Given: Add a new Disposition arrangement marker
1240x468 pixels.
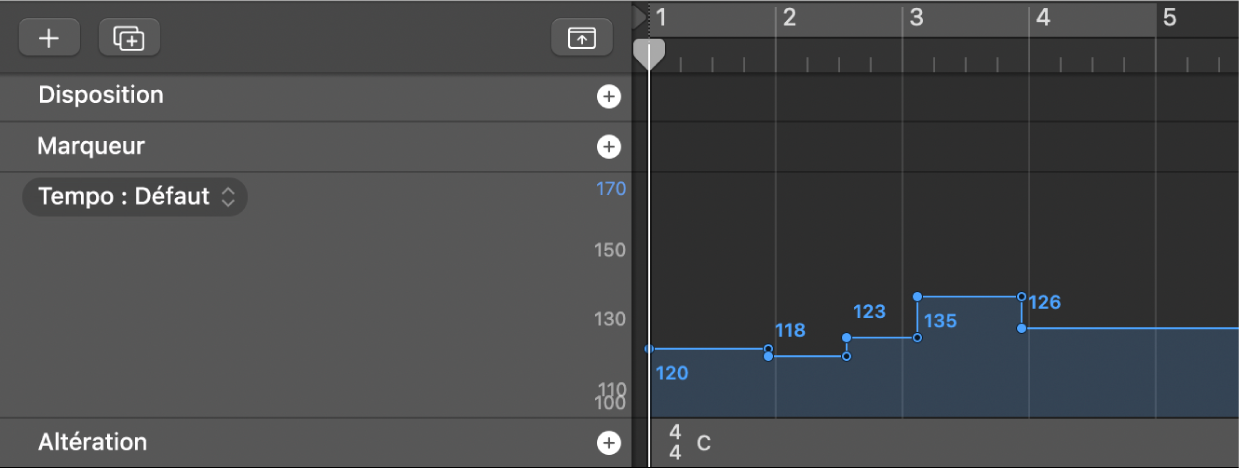Looking at the screenshot, I should click(x=608, y=97).
